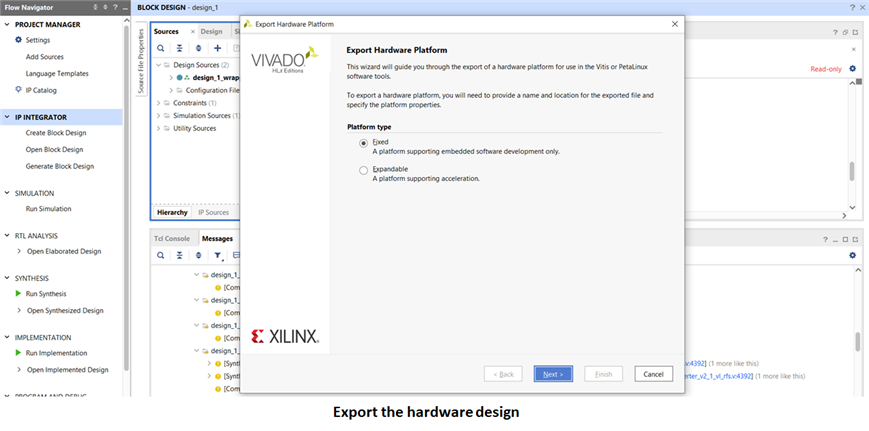Image resolution: width=869 pixels, height=431 pixels.
Task: Collapse the IP INTEGRATOR section
Action: (7, 117)
